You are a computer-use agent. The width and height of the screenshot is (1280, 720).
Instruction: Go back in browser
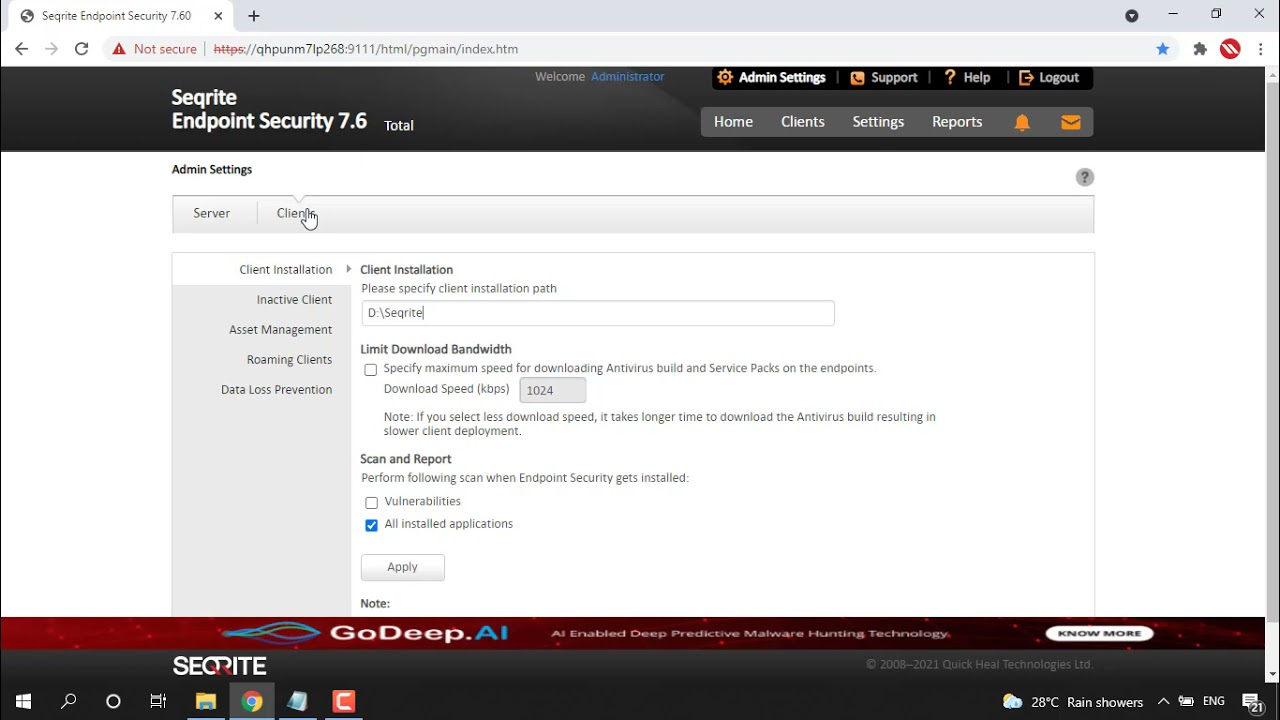tap(22, 49)
